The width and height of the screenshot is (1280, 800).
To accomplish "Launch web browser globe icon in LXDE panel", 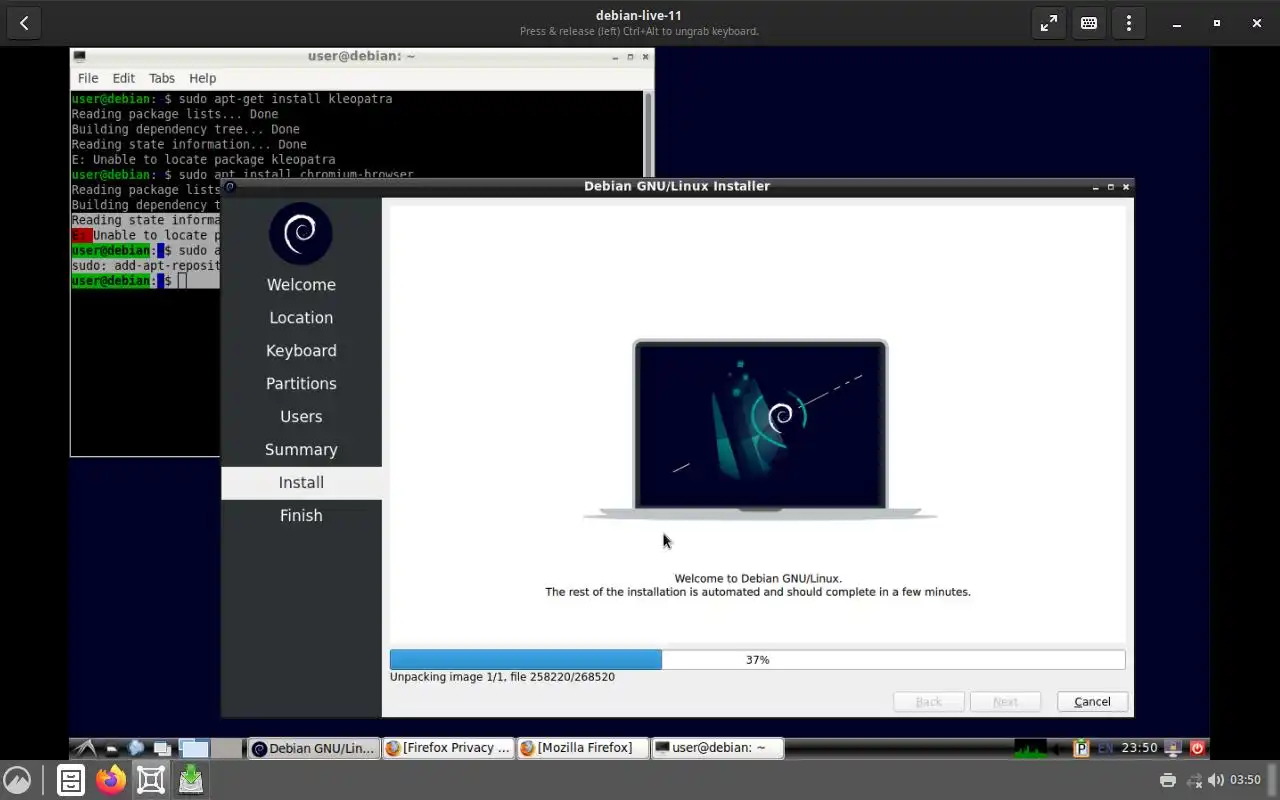I will (x=136, y=748).
